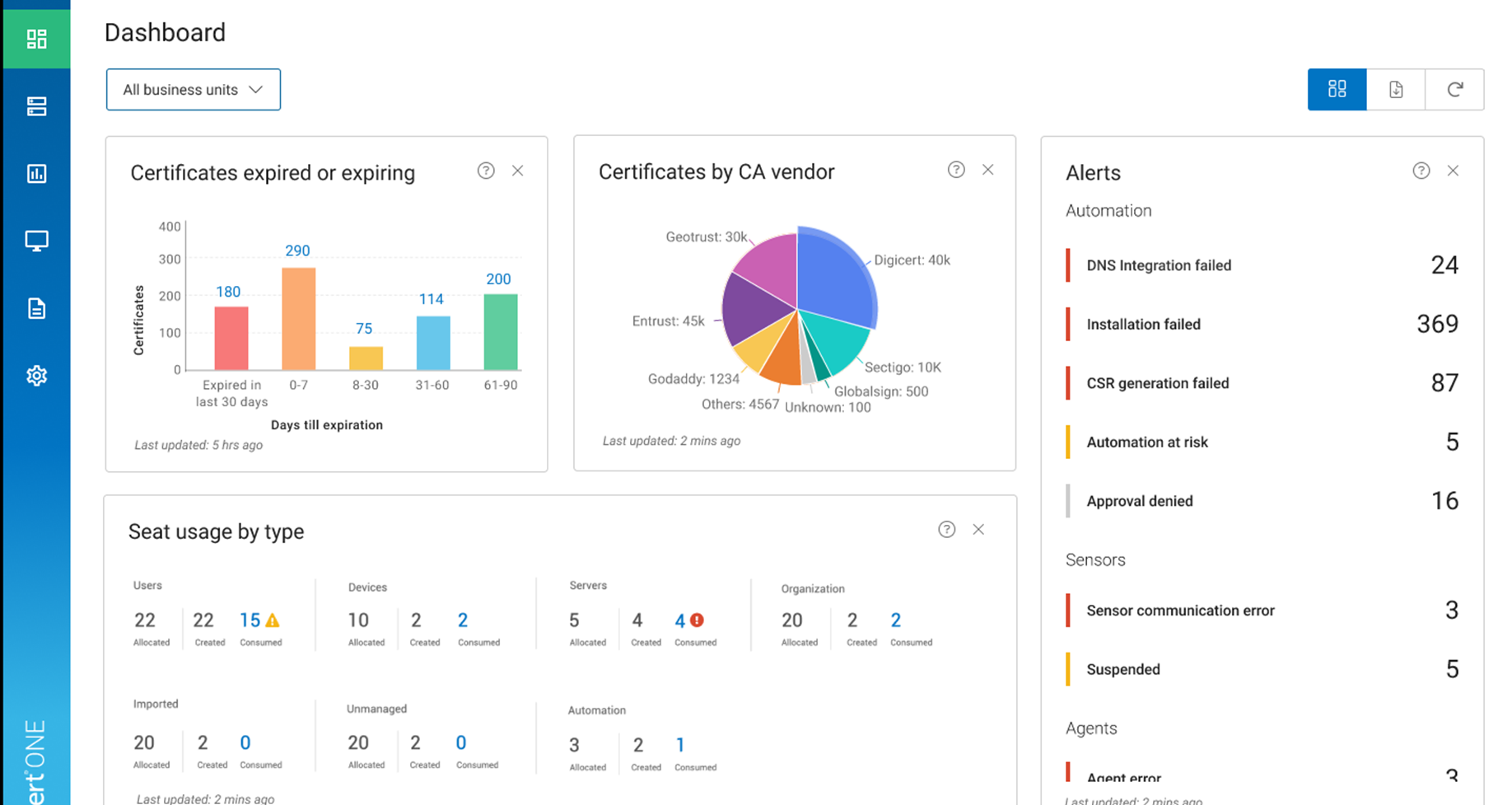Click the monitor icon in the sidebar

click(36, 241)
